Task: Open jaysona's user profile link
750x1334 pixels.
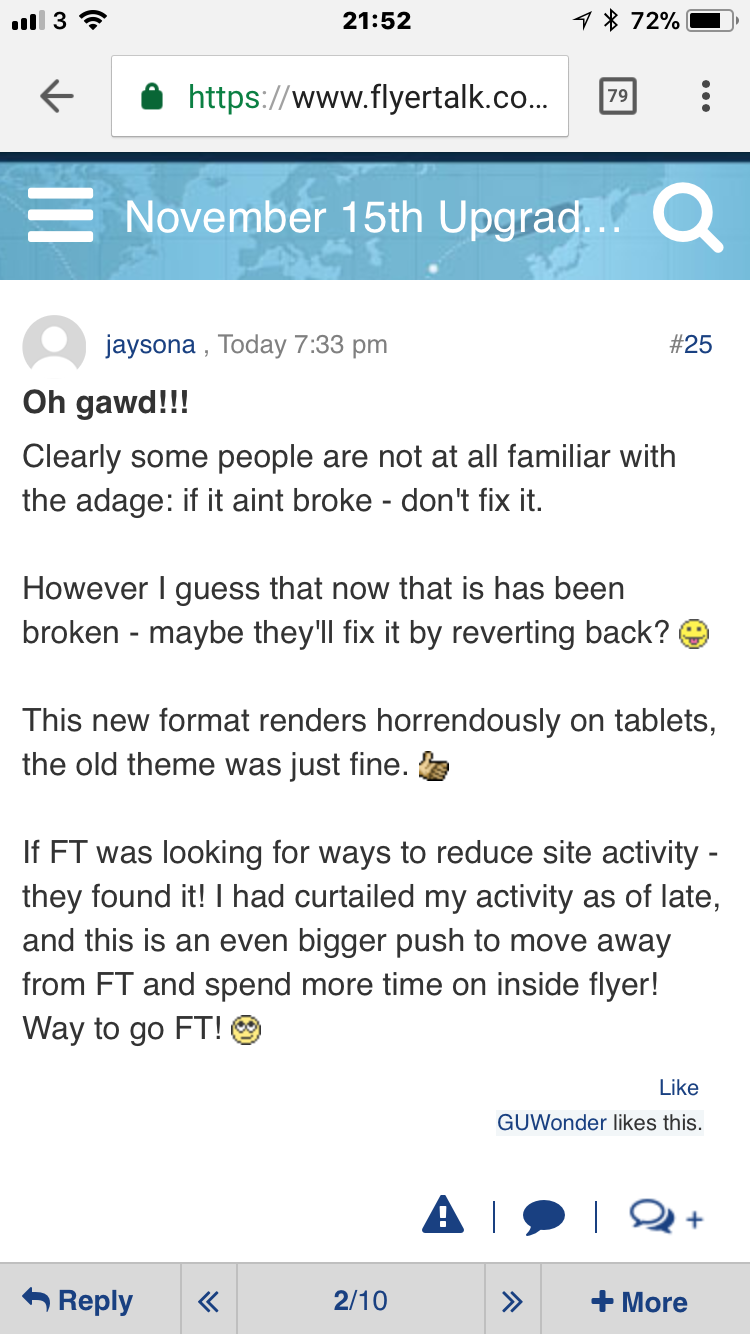Action: pos(150,345)
